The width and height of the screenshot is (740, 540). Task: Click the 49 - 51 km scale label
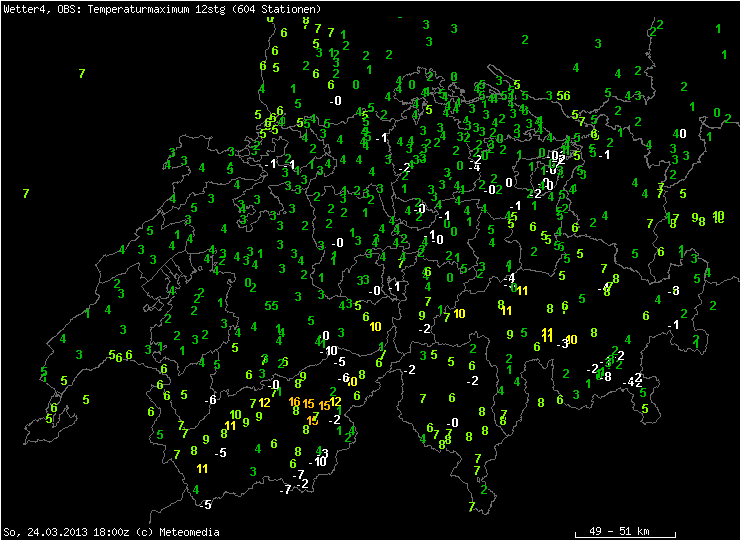(x=621, y=531)
